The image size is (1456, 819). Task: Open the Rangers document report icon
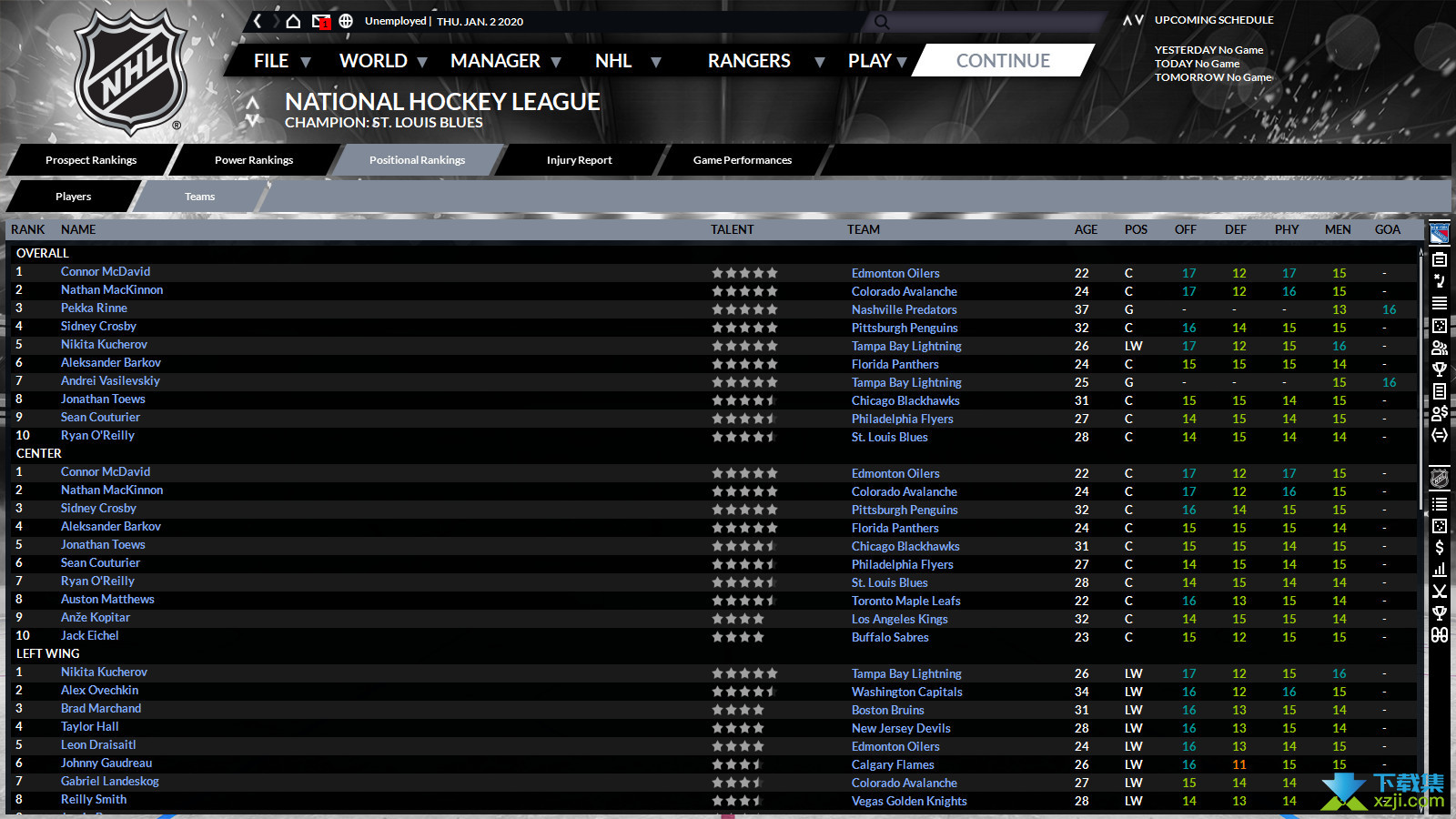coord(1440,391)
